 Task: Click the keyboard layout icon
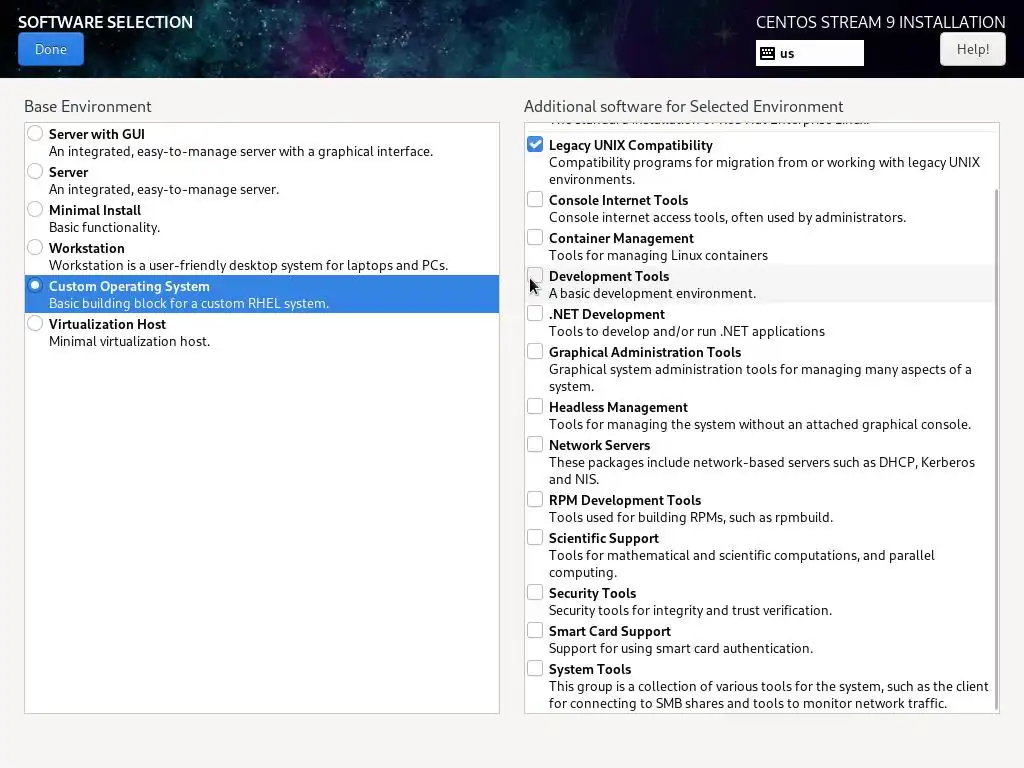click(767, 54)
